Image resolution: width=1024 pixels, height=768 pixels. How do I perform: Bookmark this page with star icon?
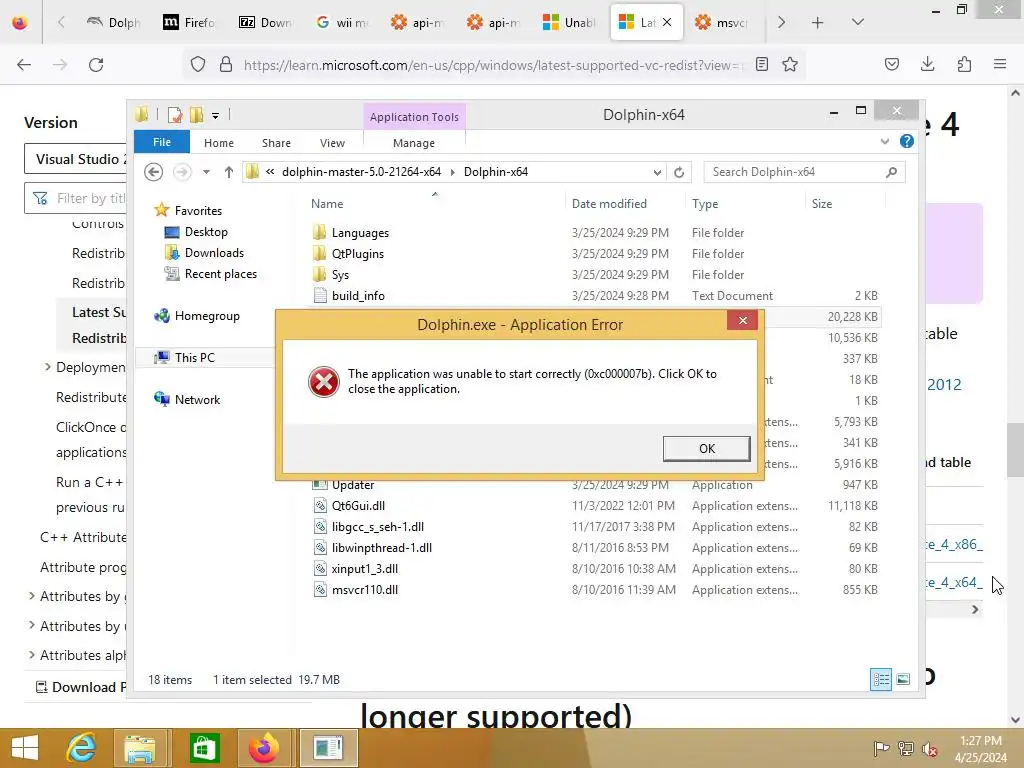[790, 65]
